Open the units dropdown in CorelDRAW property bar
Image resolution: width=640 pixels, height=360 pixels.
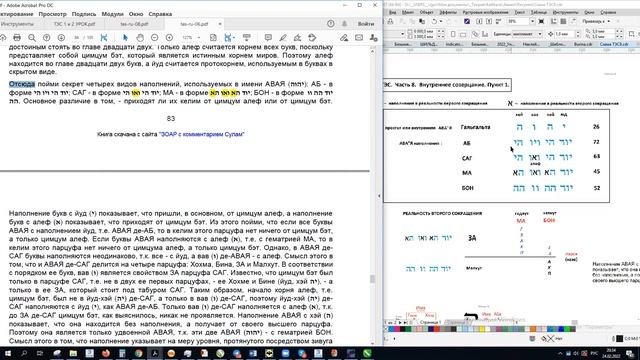pyautogui.click(x=540, y=34)
